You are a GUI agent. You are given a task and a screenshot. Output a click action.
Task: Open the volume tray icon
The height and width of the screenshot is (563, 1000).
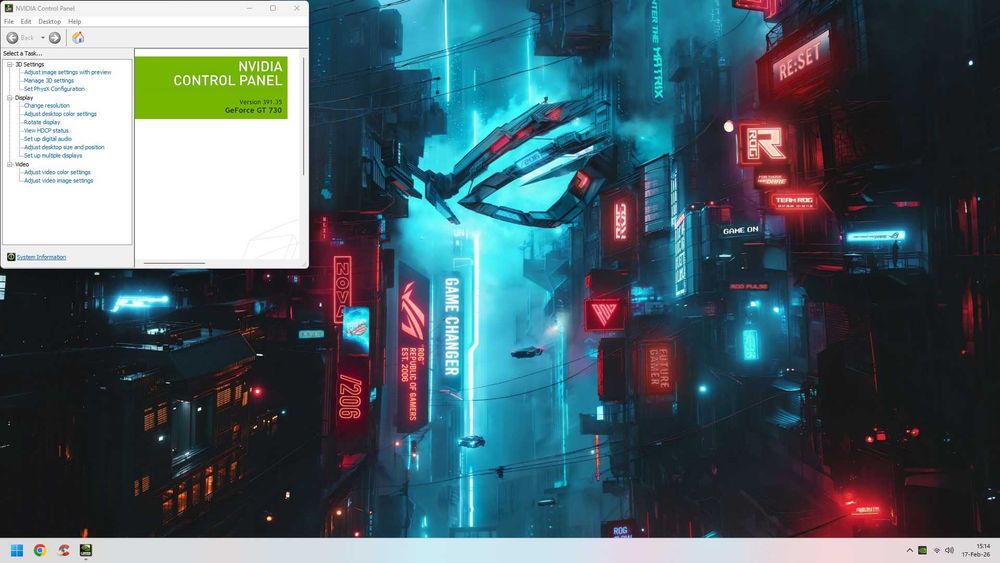(950, 550)
